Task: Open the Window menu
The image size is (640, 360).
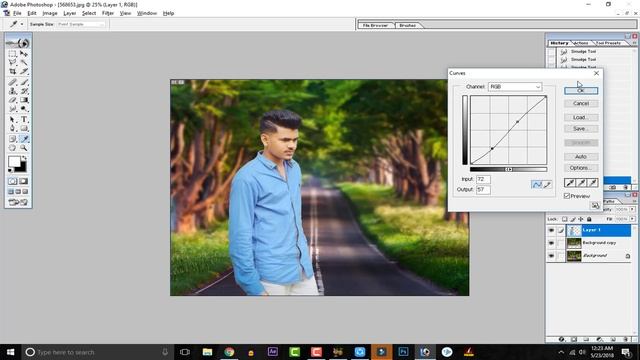Action: click(x=147, y=13)
